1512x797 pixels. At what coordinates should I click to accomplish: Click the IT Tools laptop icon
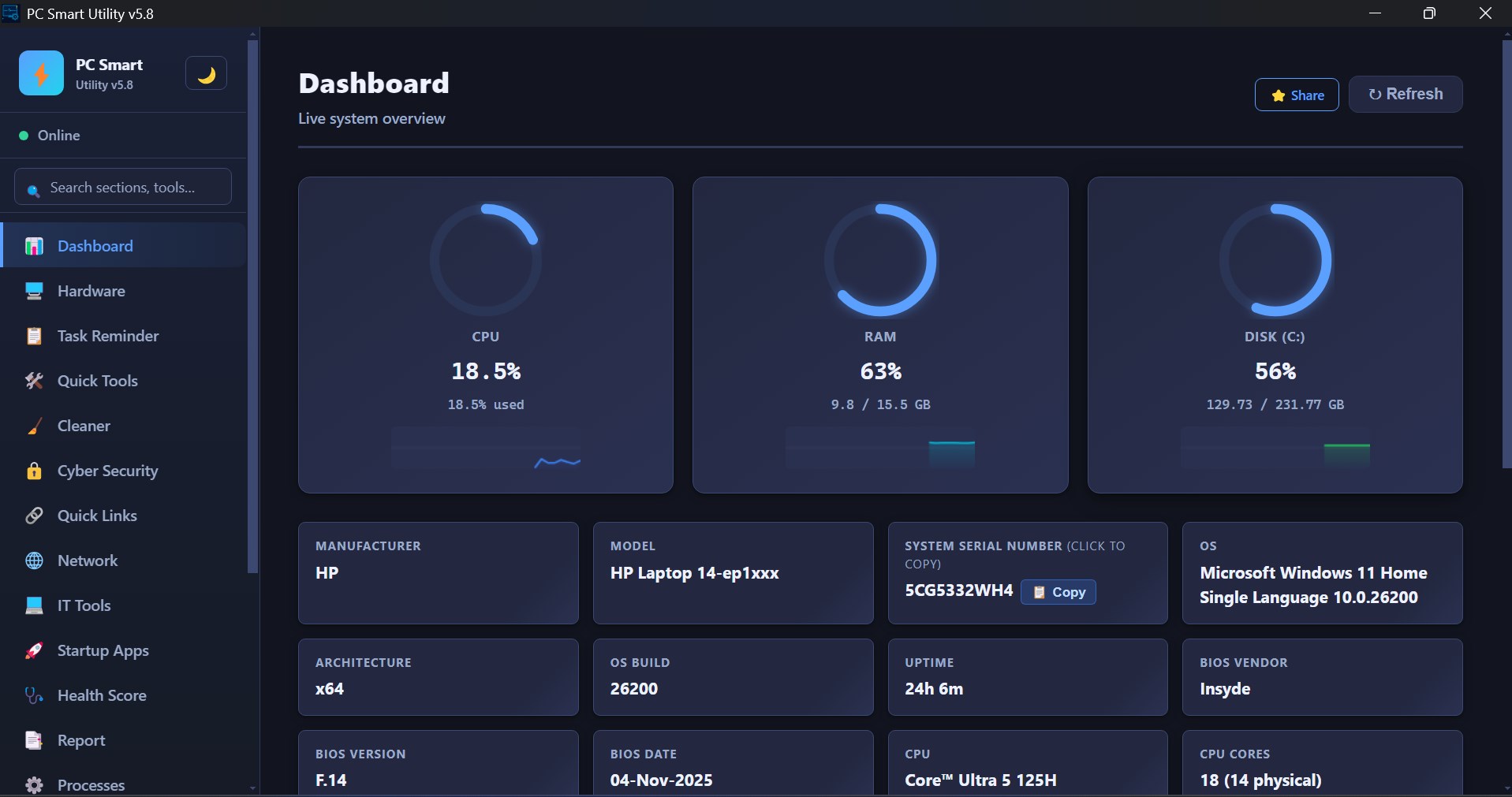[34, 605]
